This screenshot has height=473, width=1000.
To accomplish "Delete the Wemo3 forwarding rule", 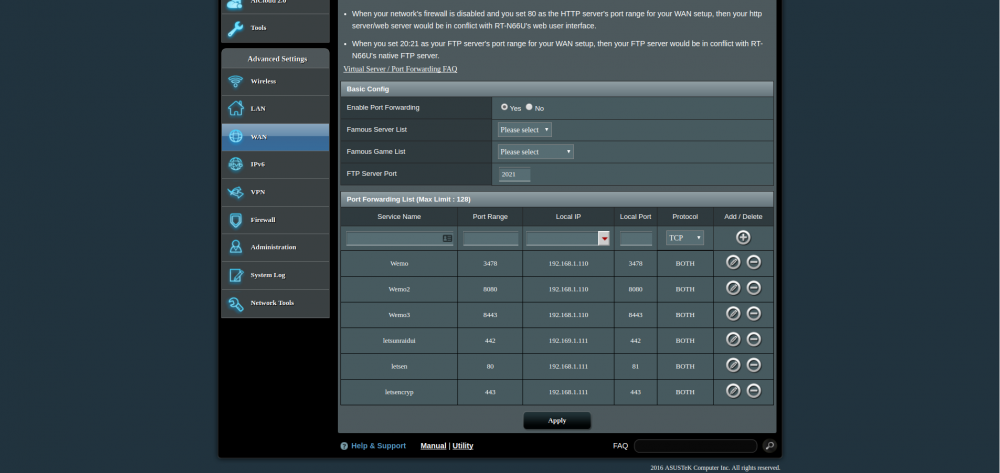I will coord(754,314).
